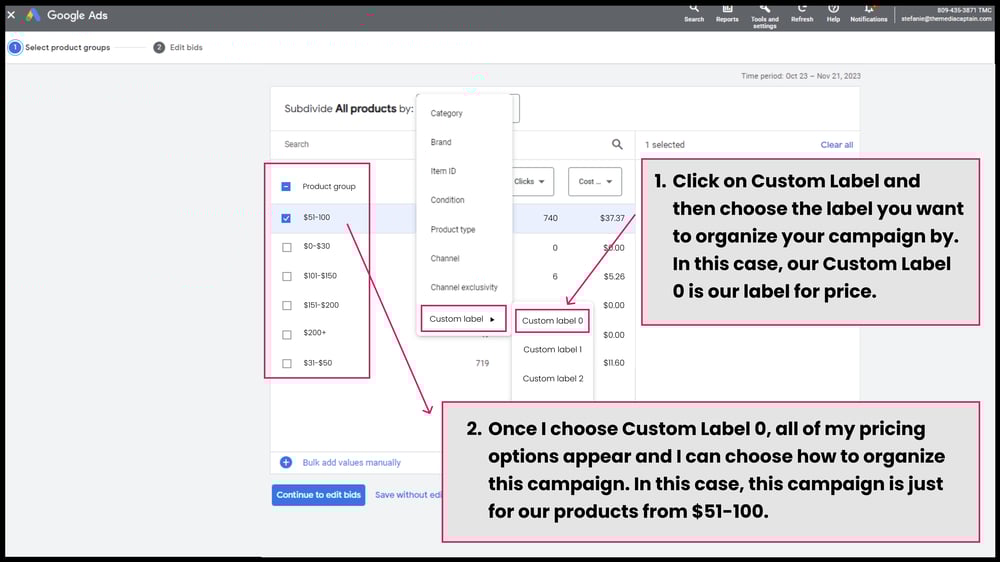
Task: Choose Category in subdivide menu
Action: coord(446,113)
